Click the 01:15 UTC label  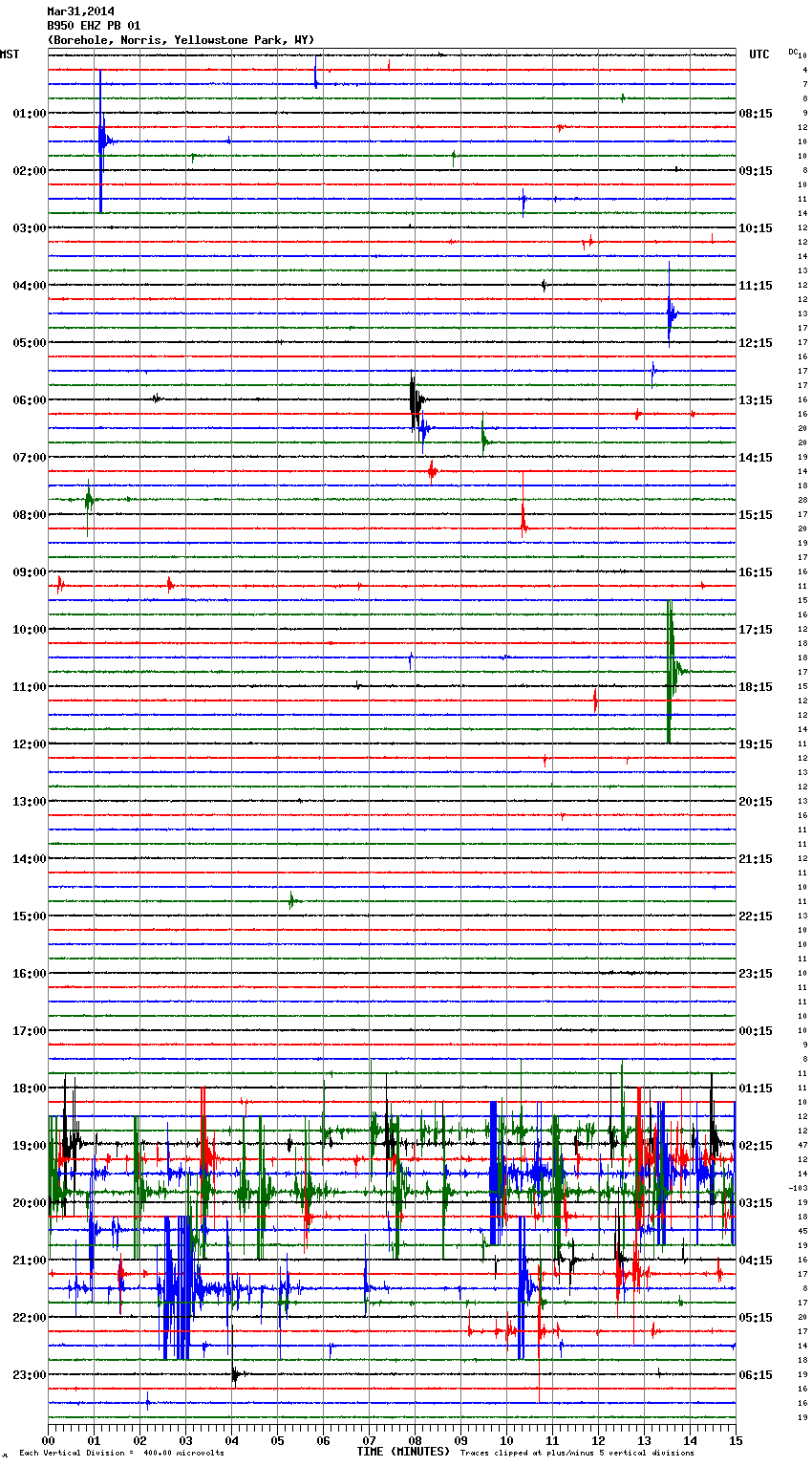point(756,1089)
